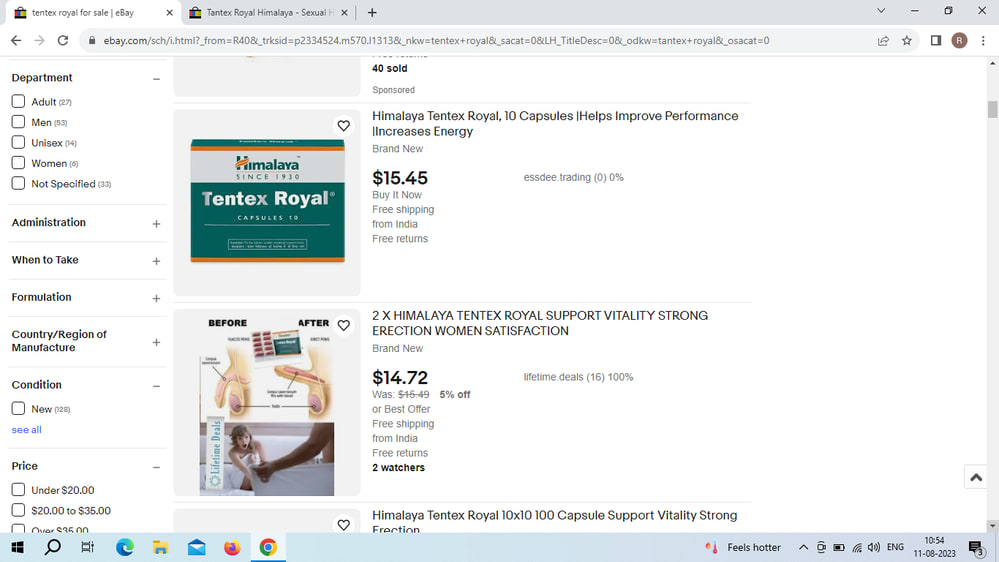Image resolution: width=999 pixels, height=562 pixels.
Task: Click the page vertical scrollbar thumb
Action: click(992, 109)
